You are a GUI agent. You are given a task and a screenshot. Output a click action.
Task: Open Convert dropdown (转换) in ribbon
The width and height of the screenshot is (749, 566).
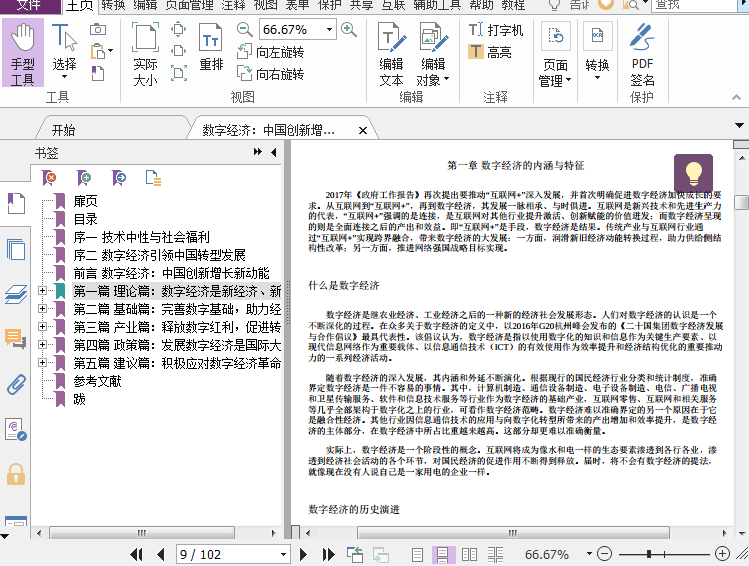point(597,53)
